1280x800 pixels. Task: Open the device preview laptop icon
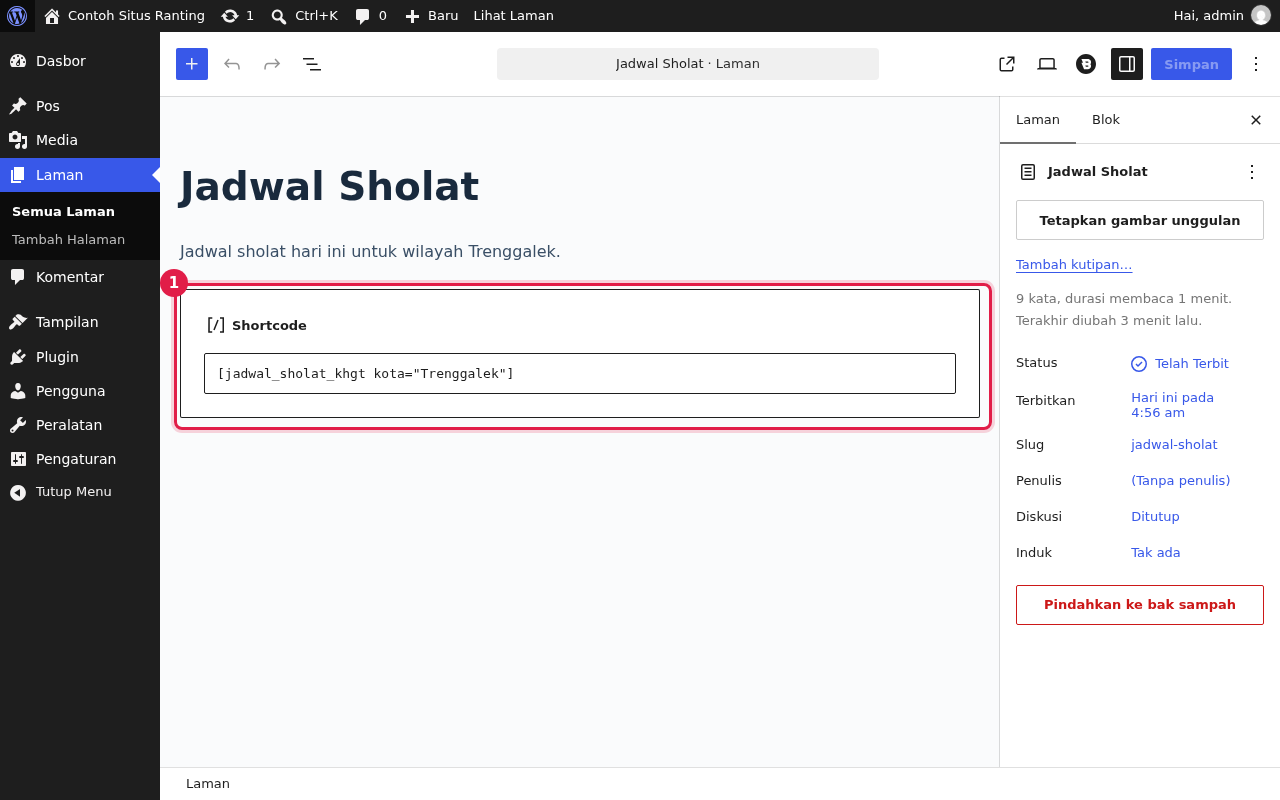pos(1047,64)
